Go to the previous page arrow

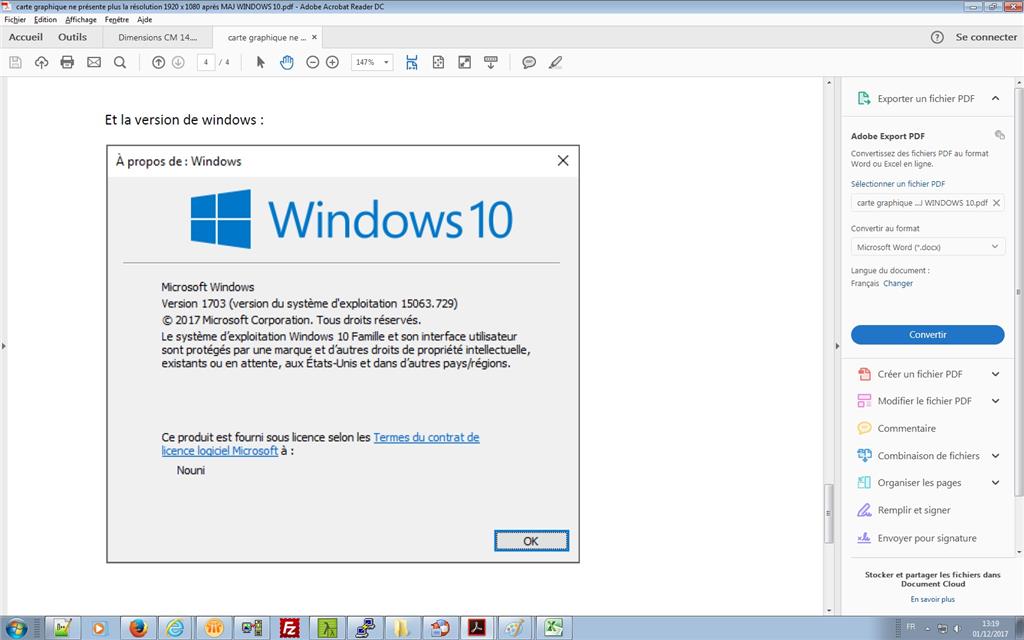[158, 63]
